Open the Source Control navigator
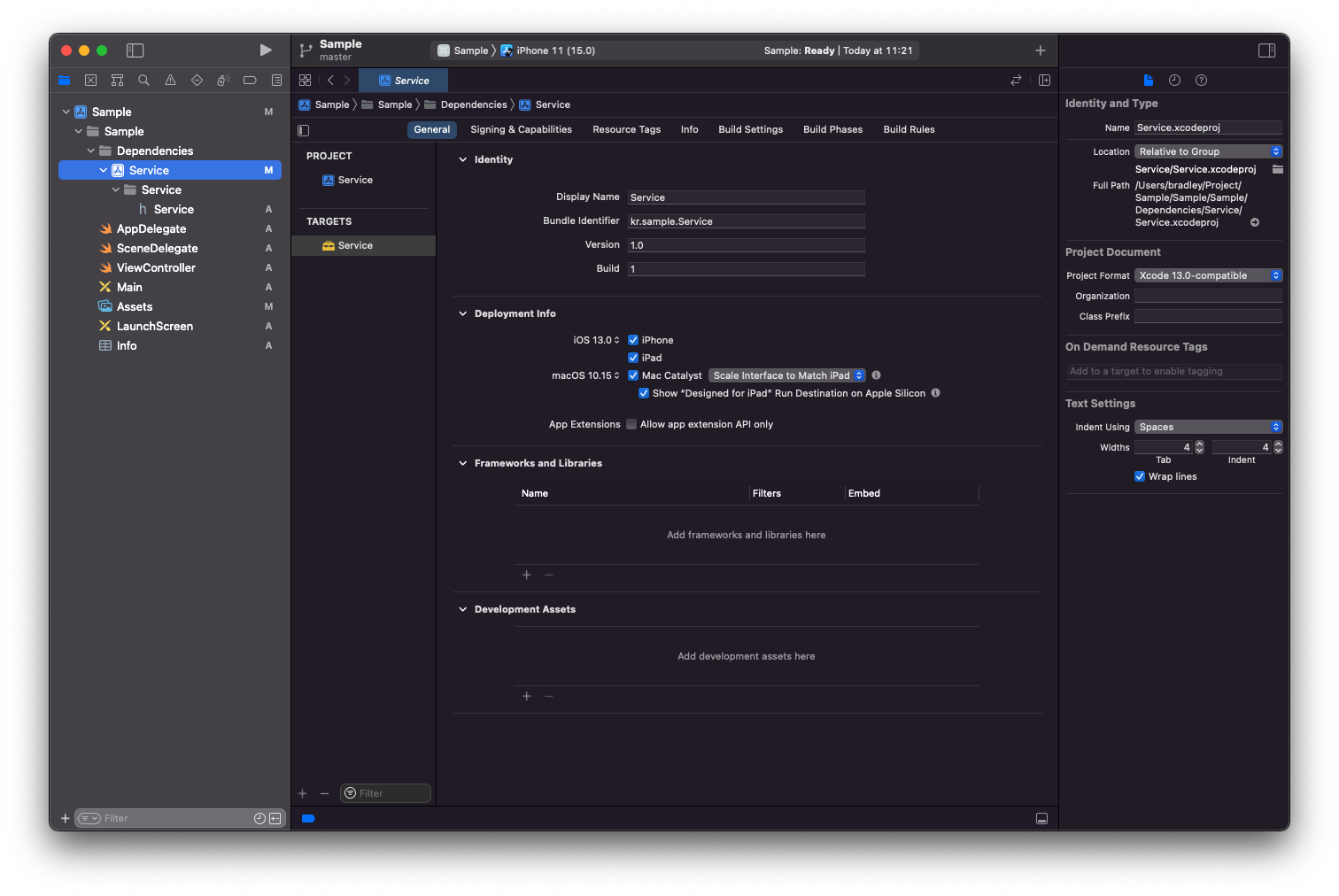 pos(90,81)
